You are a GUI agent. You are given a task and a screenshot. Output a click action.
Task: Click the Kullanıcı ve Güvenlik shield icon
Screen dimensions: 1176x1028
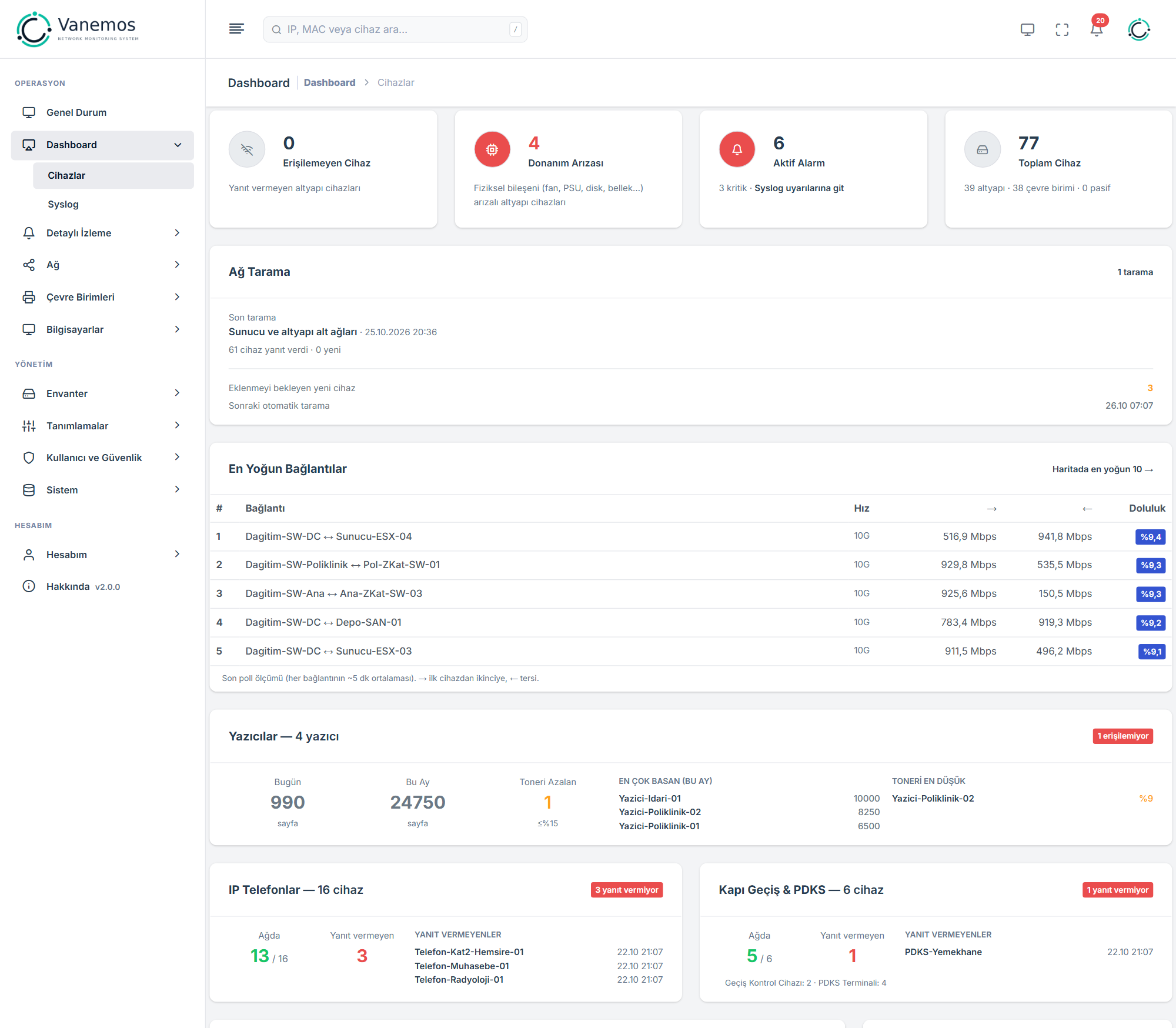pos(29,458)
